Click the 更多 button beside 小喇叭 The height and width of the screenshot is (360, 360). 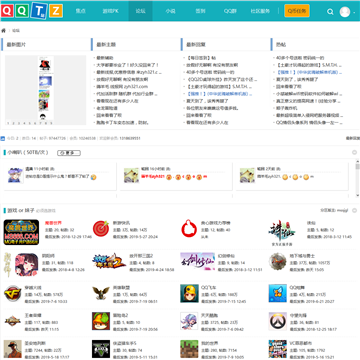point(69,153)
